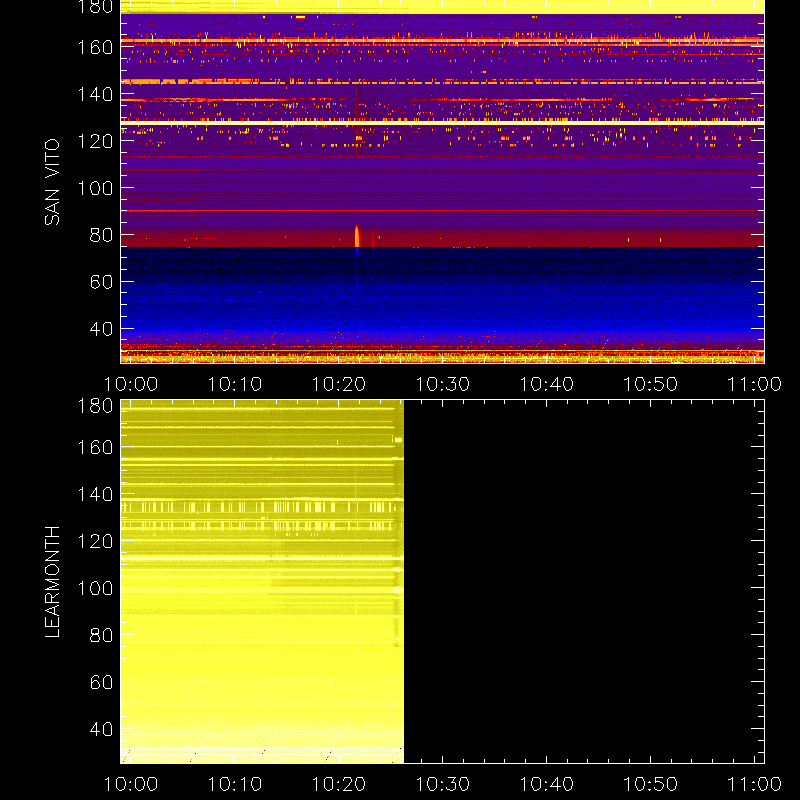This screenshot has height=800, width=800.
Task: Click the bright radio burst in San Vito spectrogram
Action: tap(357, 236)
